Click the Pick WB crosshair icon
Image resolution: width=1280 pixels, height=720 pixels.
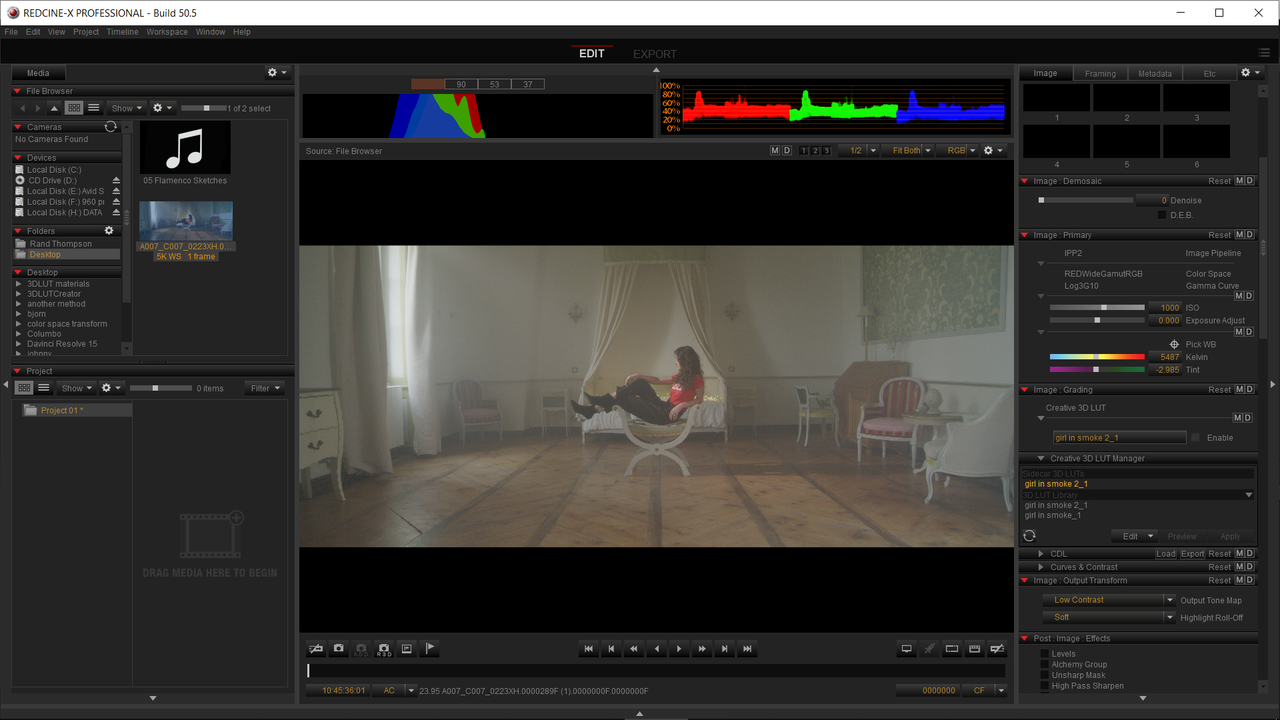[x=1174, y=344]
